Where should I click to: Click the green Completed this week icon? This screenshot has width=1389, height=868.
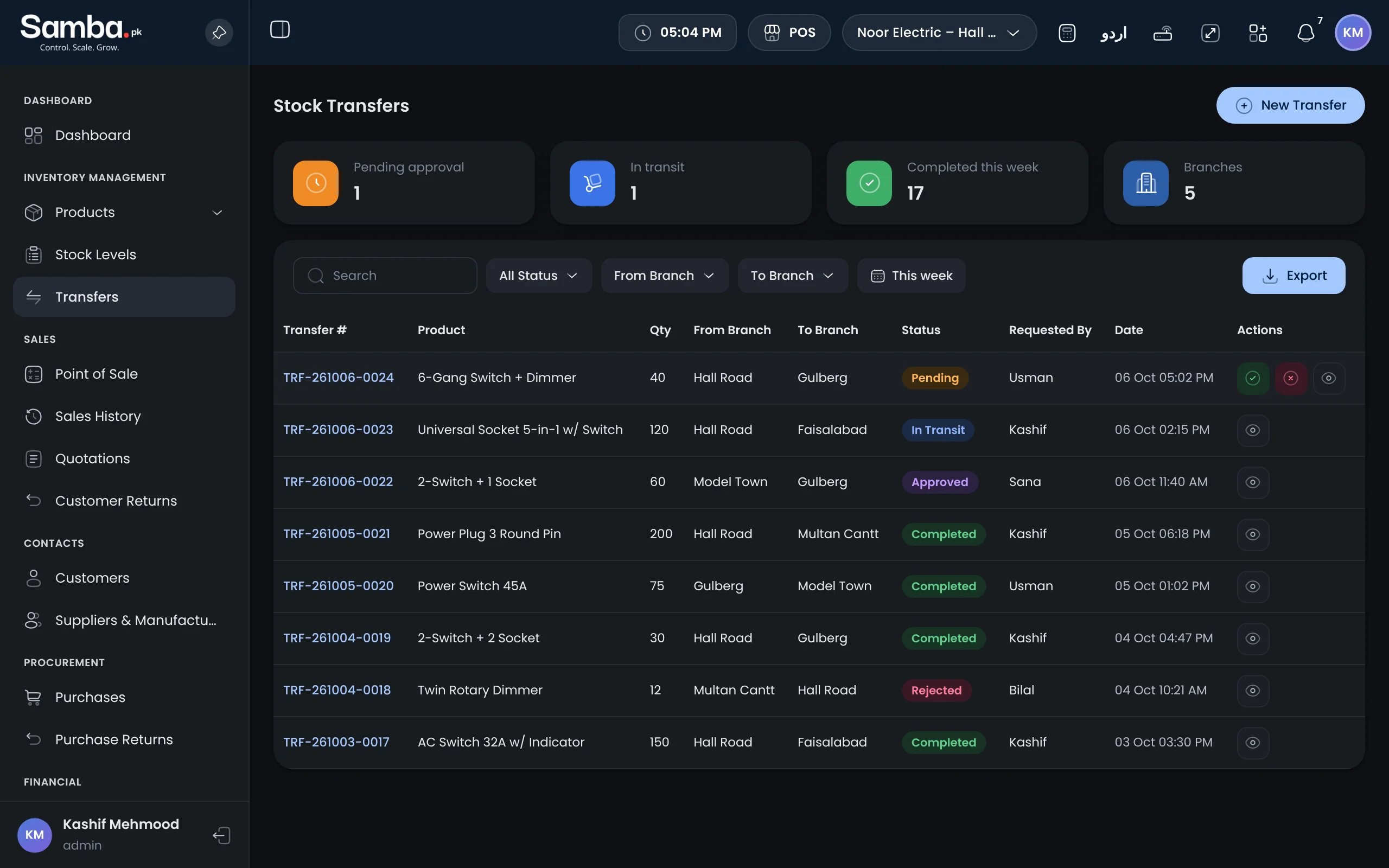pos(869,183)
